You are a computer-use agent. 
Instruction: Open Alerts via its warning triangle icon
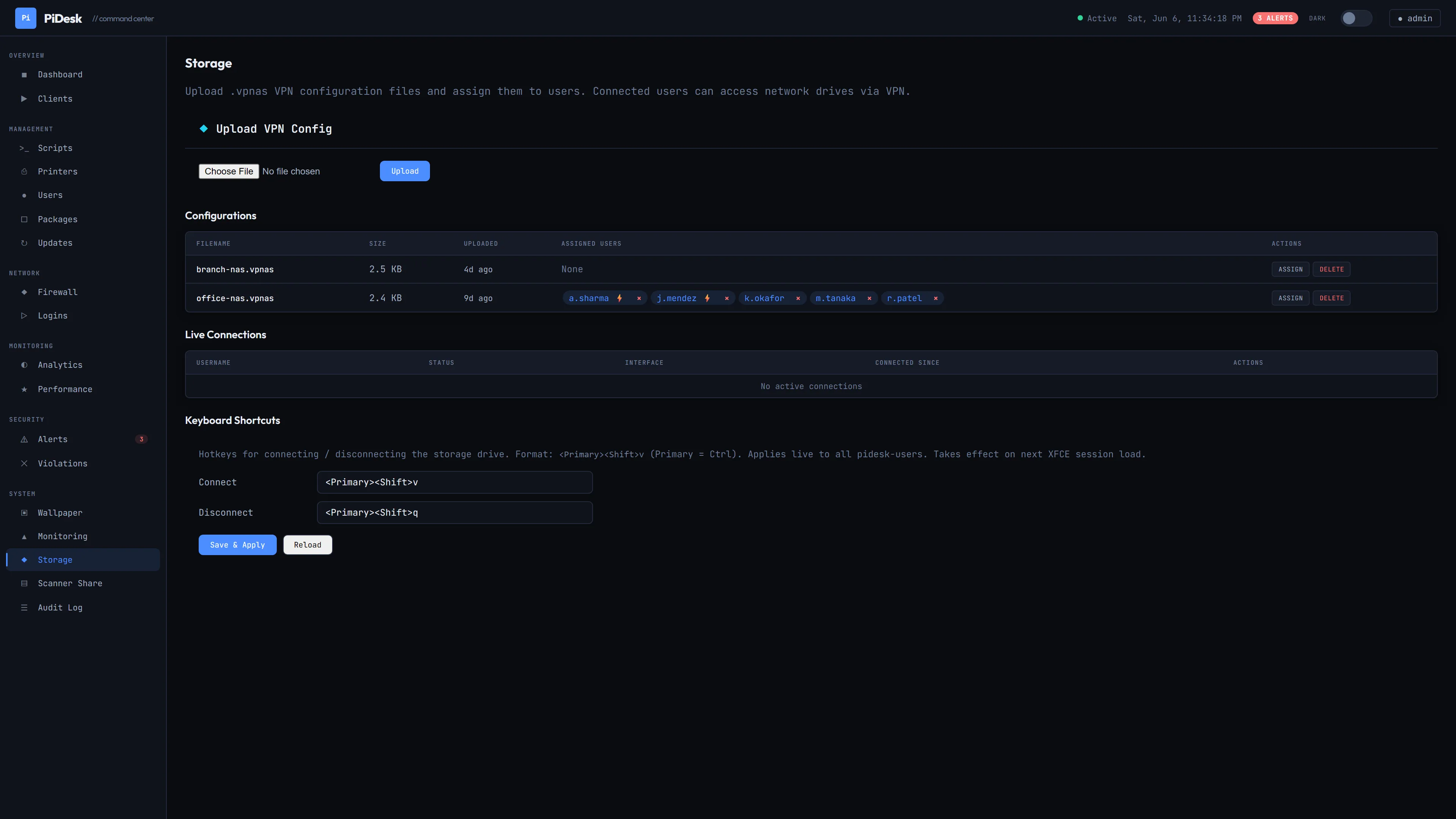pos(24,439)
